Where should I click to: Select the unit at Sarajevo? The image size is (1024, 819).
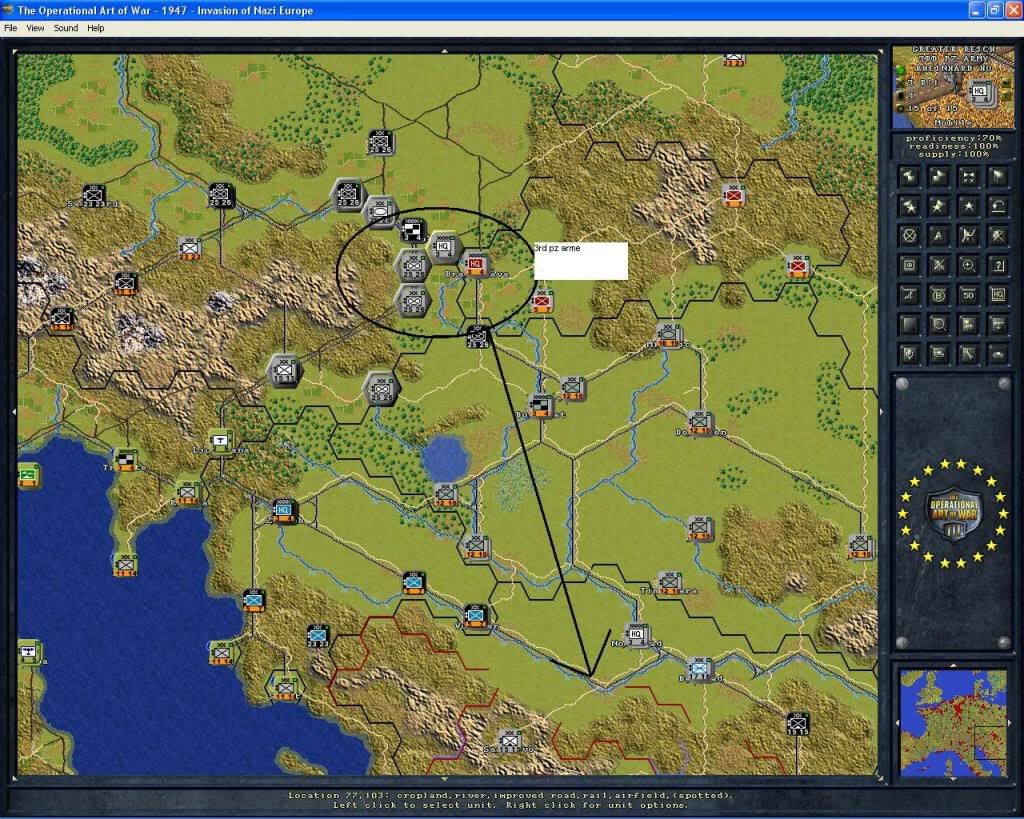point(509,741)
